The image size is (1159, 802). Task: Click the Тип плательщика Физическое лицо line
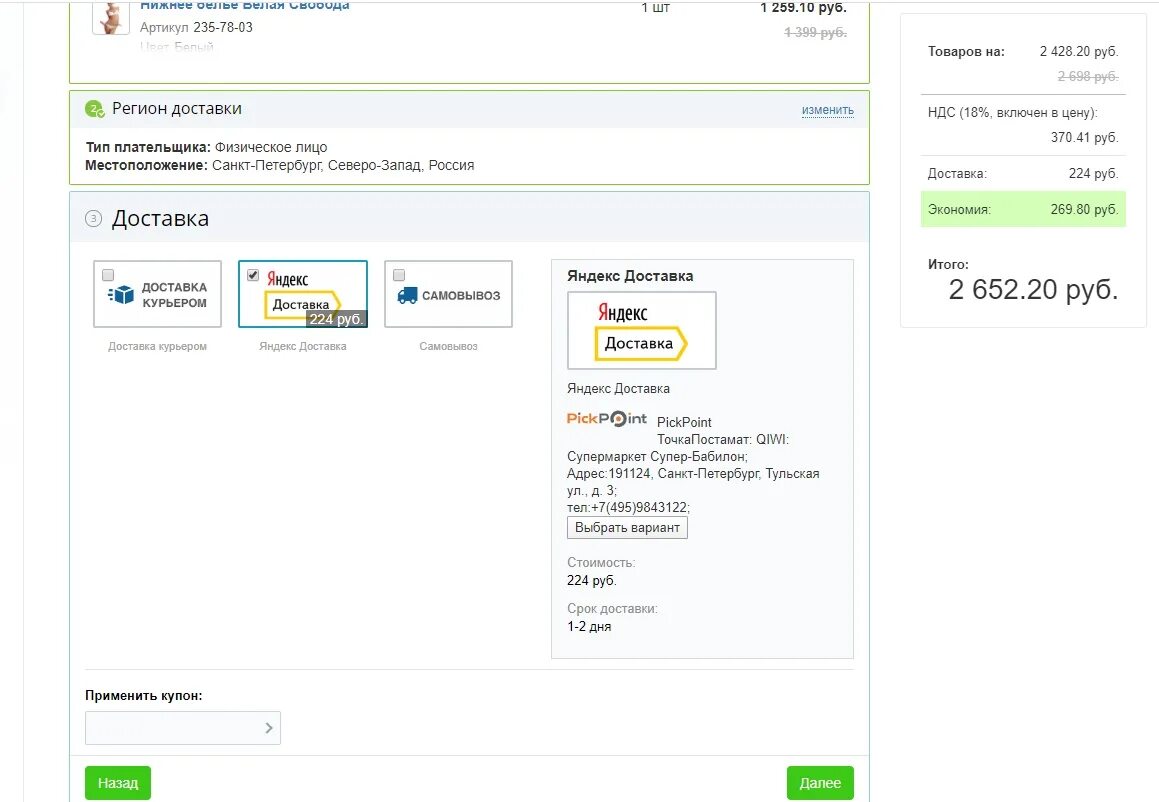point(206,147)
